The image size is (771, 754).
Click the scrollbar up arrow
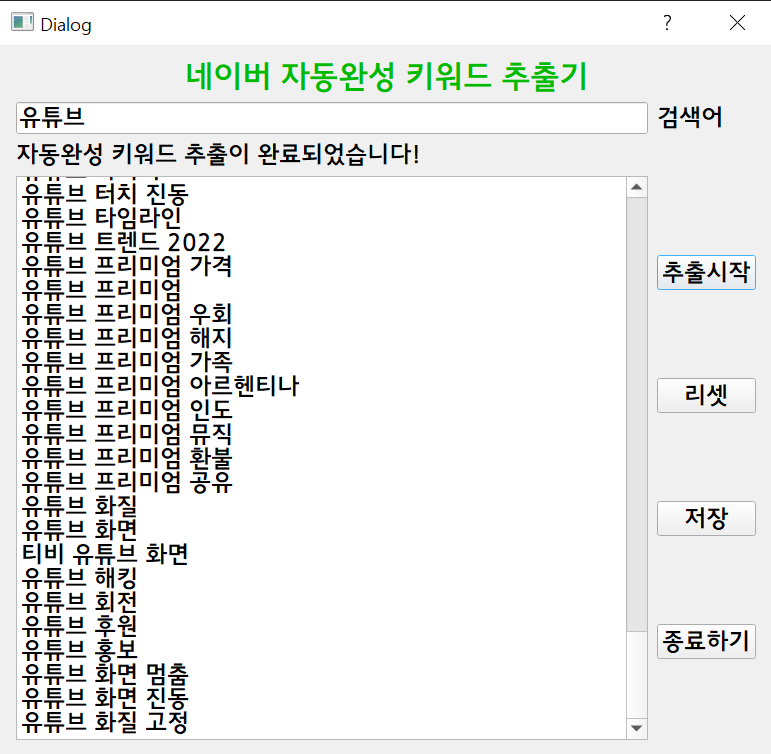pyautogui.click(x=637, y=187)
